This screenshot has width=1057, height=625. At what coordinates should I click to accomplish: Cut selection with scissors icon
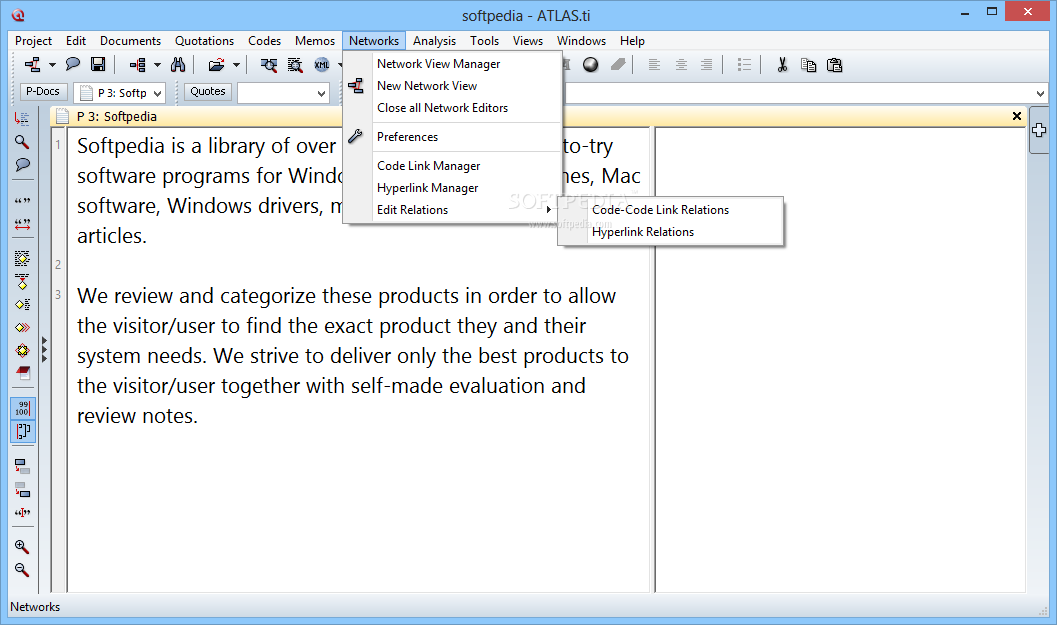(782, 65)
